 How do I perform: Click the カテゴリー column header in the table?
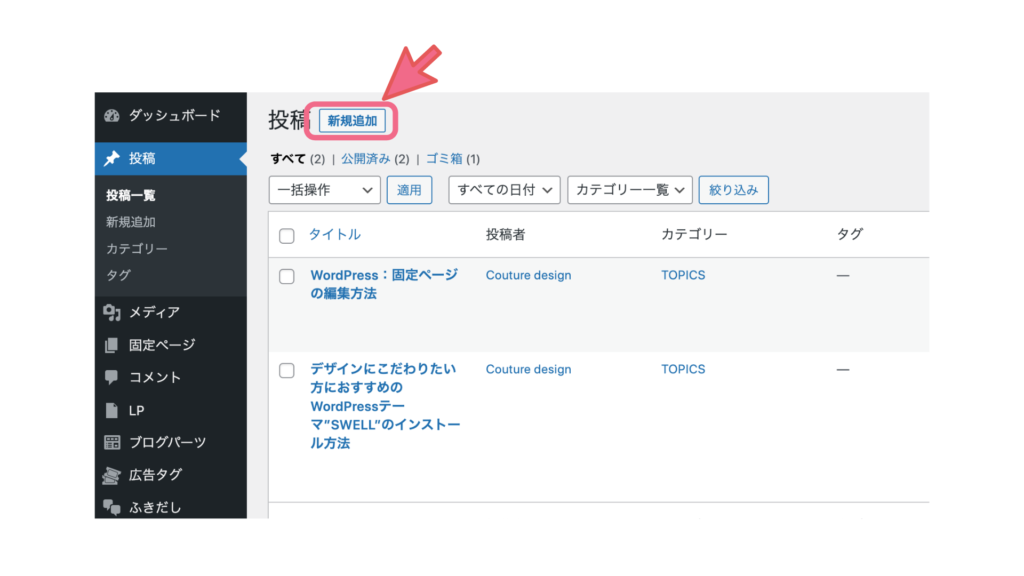point(694,234)
